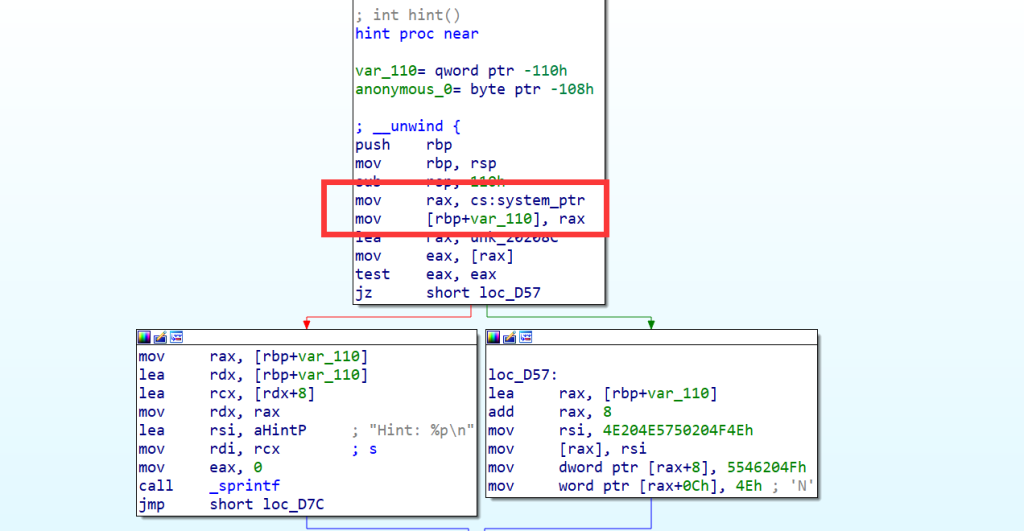
Task: Click group nodes icon on loc_D57 block
Action: (x=526, y=337)
